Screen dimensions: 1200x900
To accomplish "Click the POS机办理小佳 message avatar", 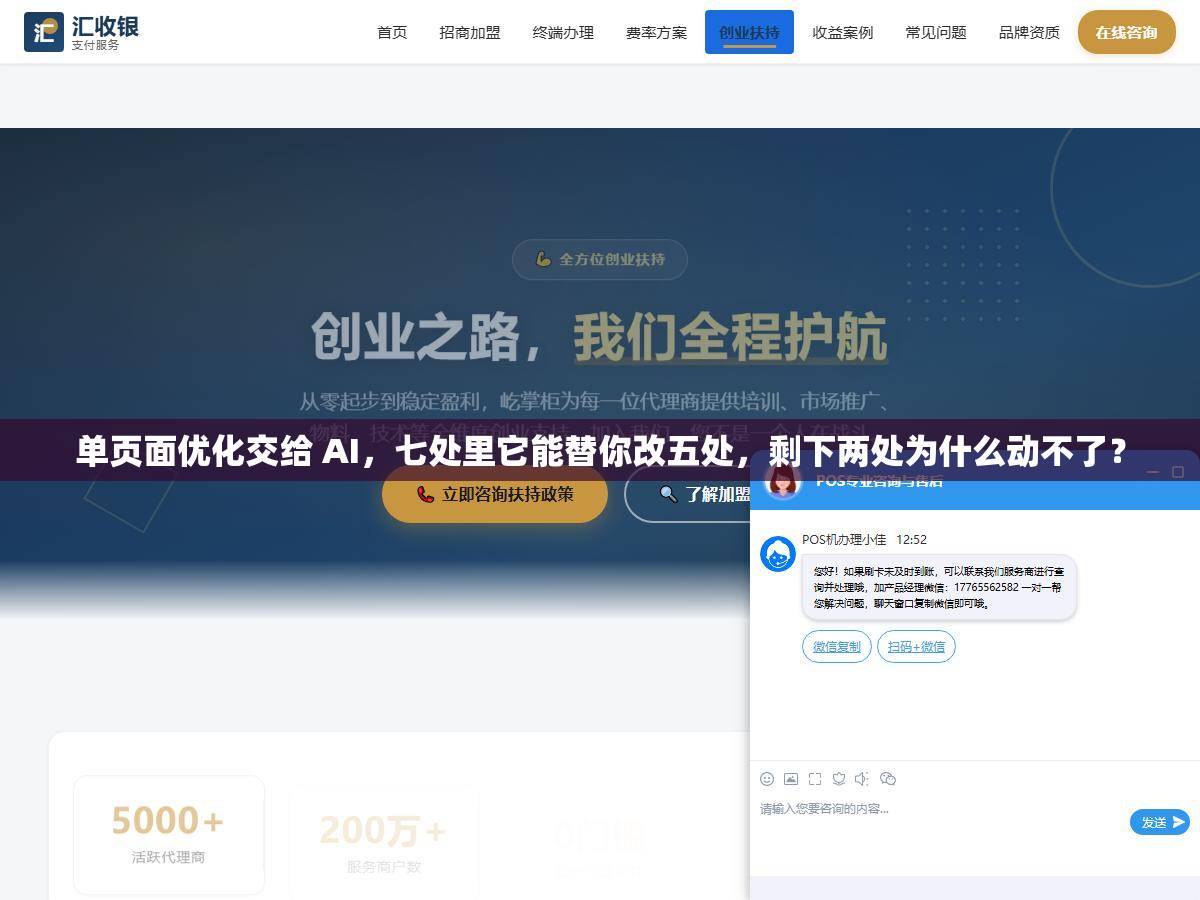I will (778, 554).
